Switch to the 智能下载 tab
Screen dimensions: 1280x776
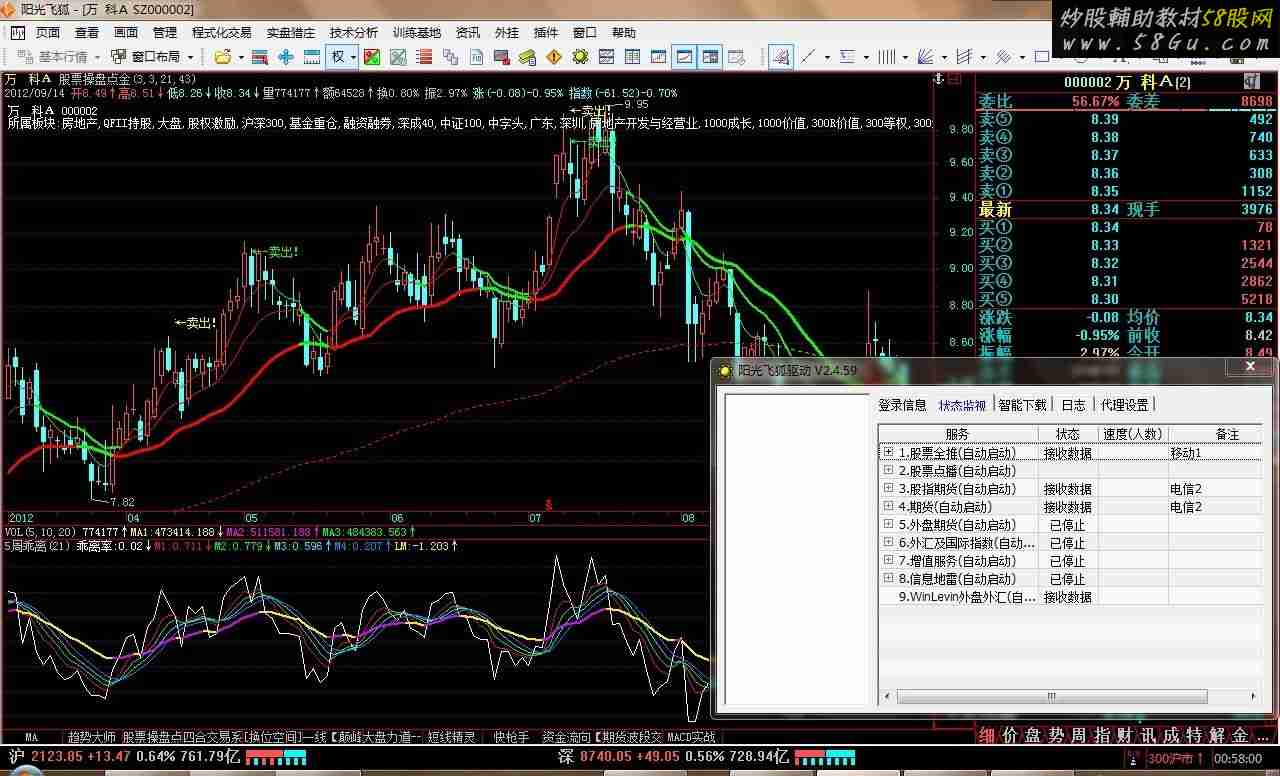pos(1022,405)
